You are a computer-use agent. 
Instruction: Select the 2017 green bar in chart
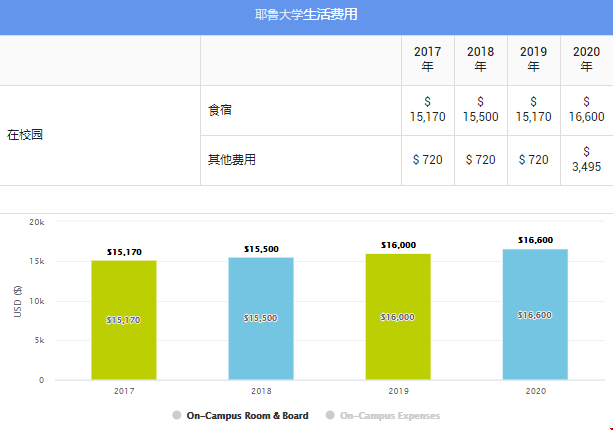(x=124, y=320)
